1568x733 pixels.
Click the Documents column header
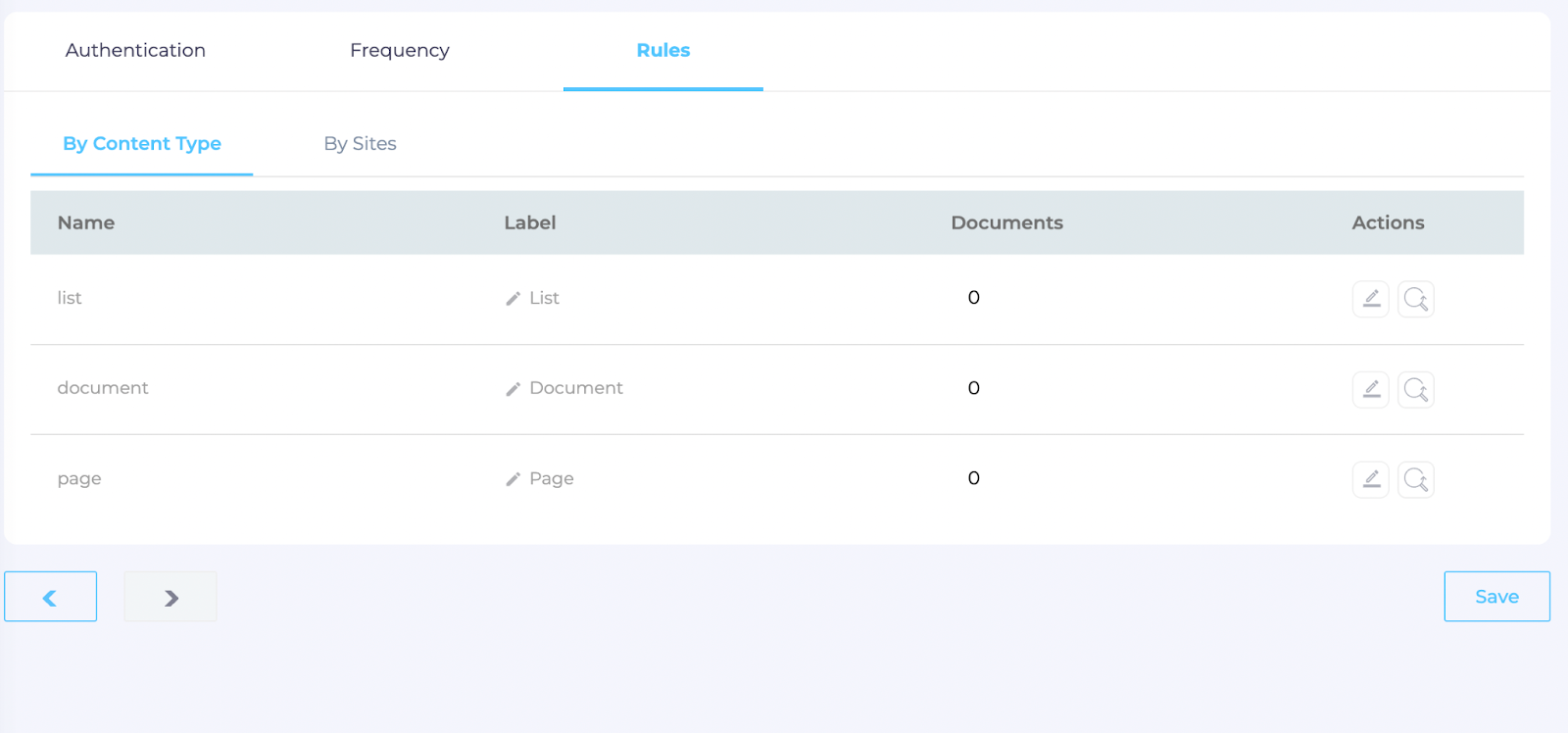coord(1006,222)
